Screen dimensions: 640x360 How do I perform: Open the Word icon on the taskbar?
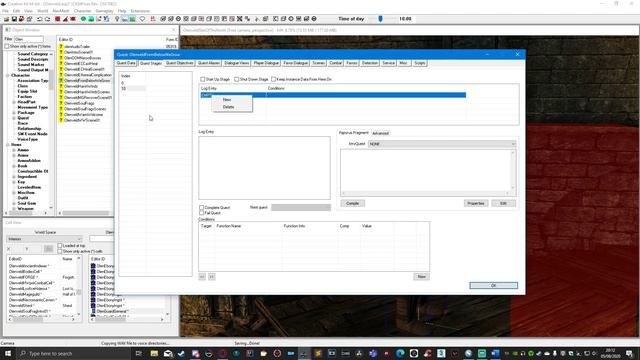coord(496,353)
